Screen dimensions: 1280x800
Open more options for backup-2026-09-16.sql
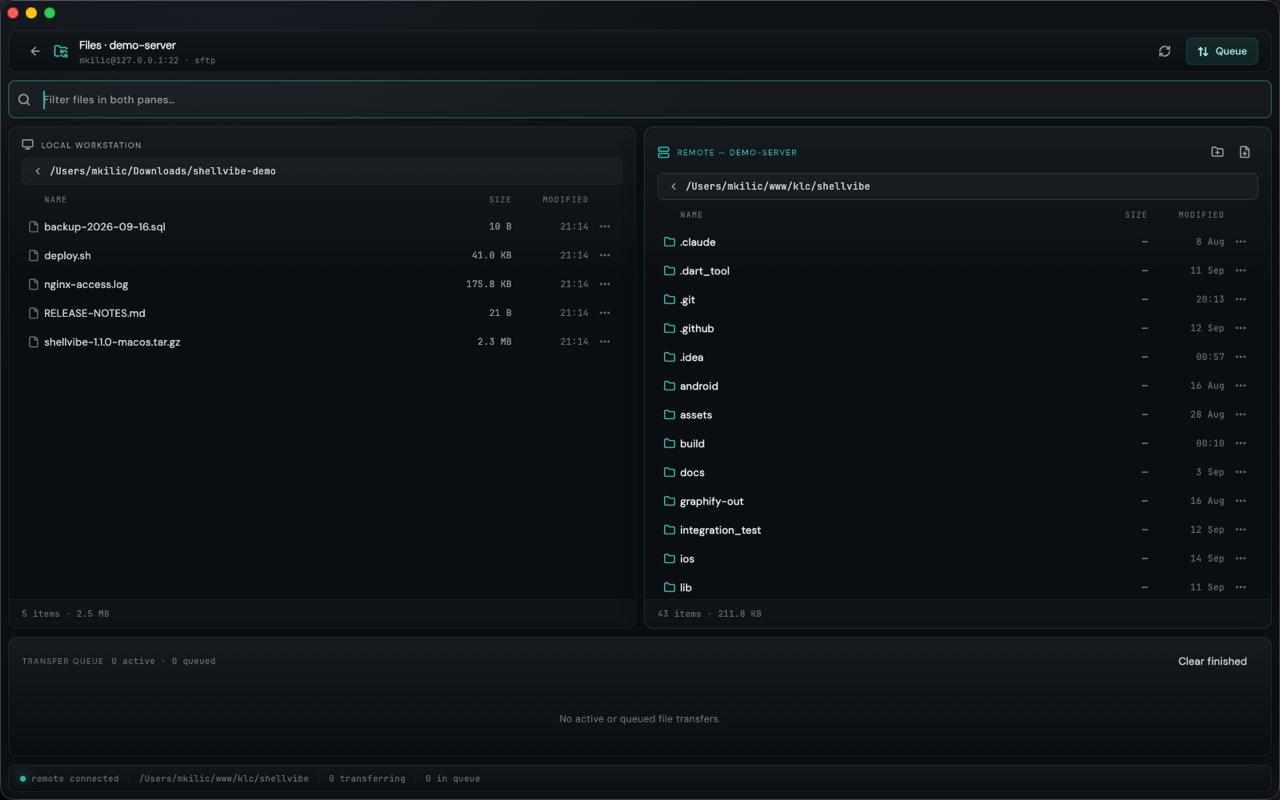(605, 227)
